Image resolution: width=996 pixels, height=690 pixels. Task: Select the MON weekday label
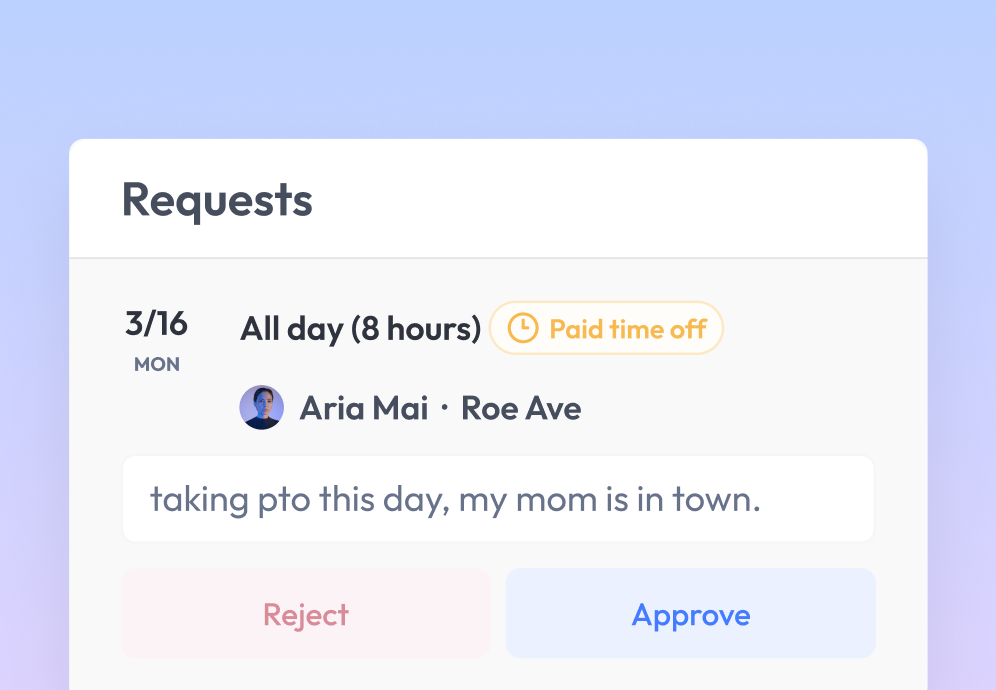coord(156,364)
